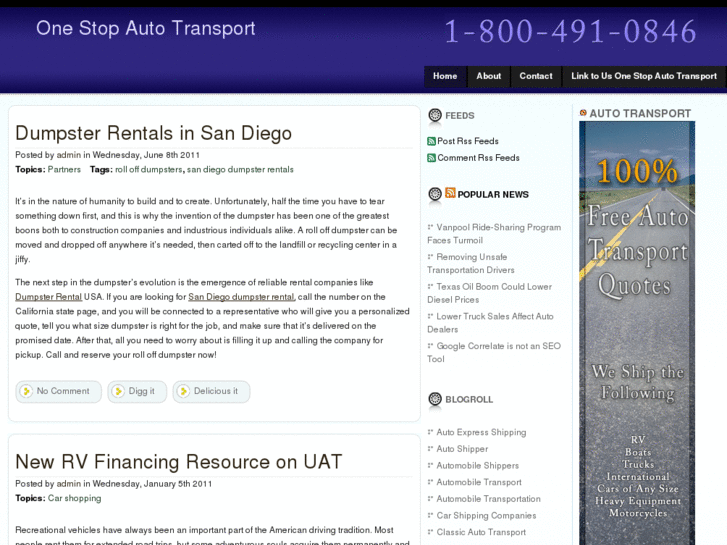Click the No Comment button
727x545 pixels.
click(x=58, y=391)
